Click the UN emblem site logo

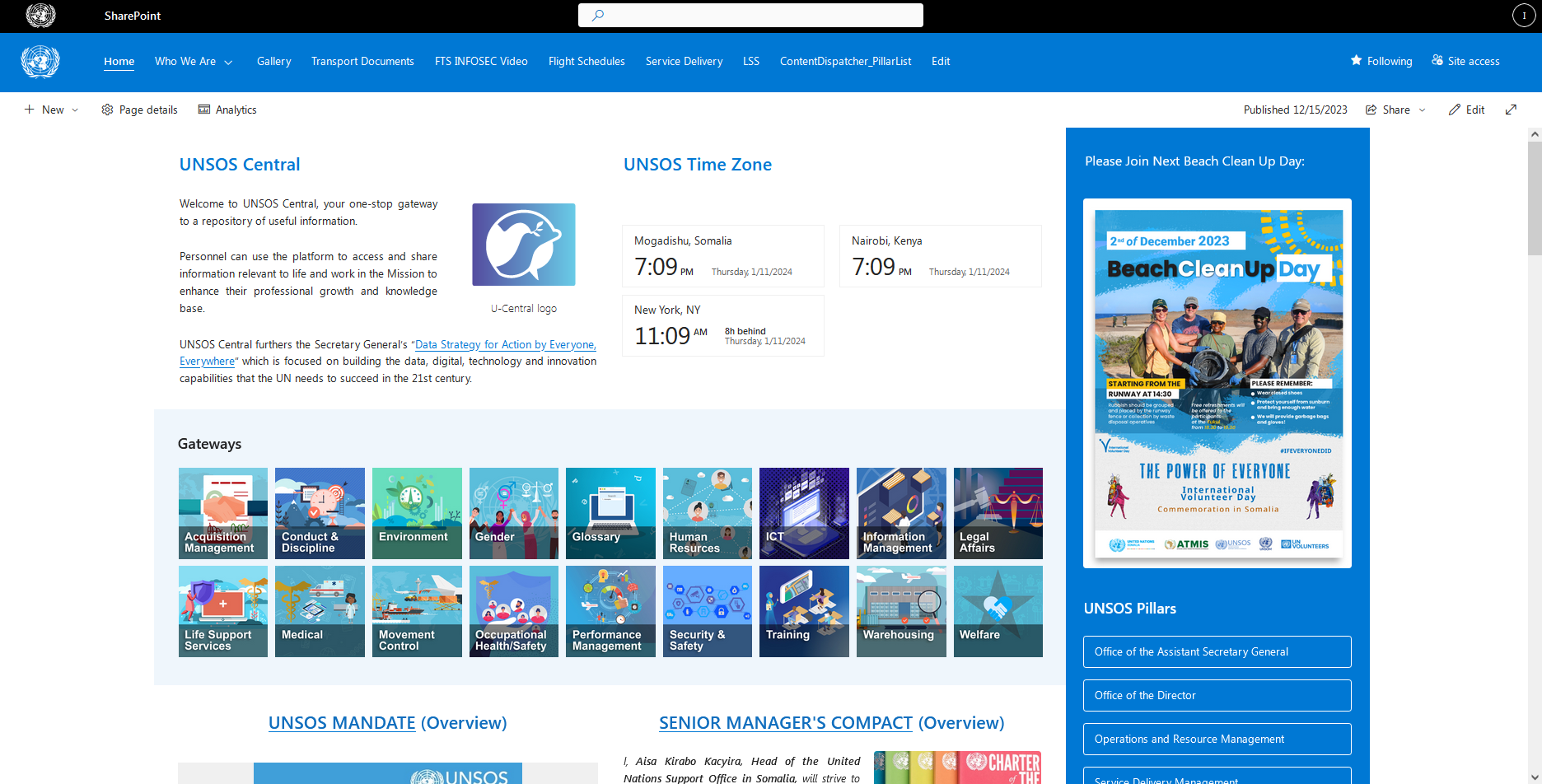pyautogui.click(x=40, y=62)
